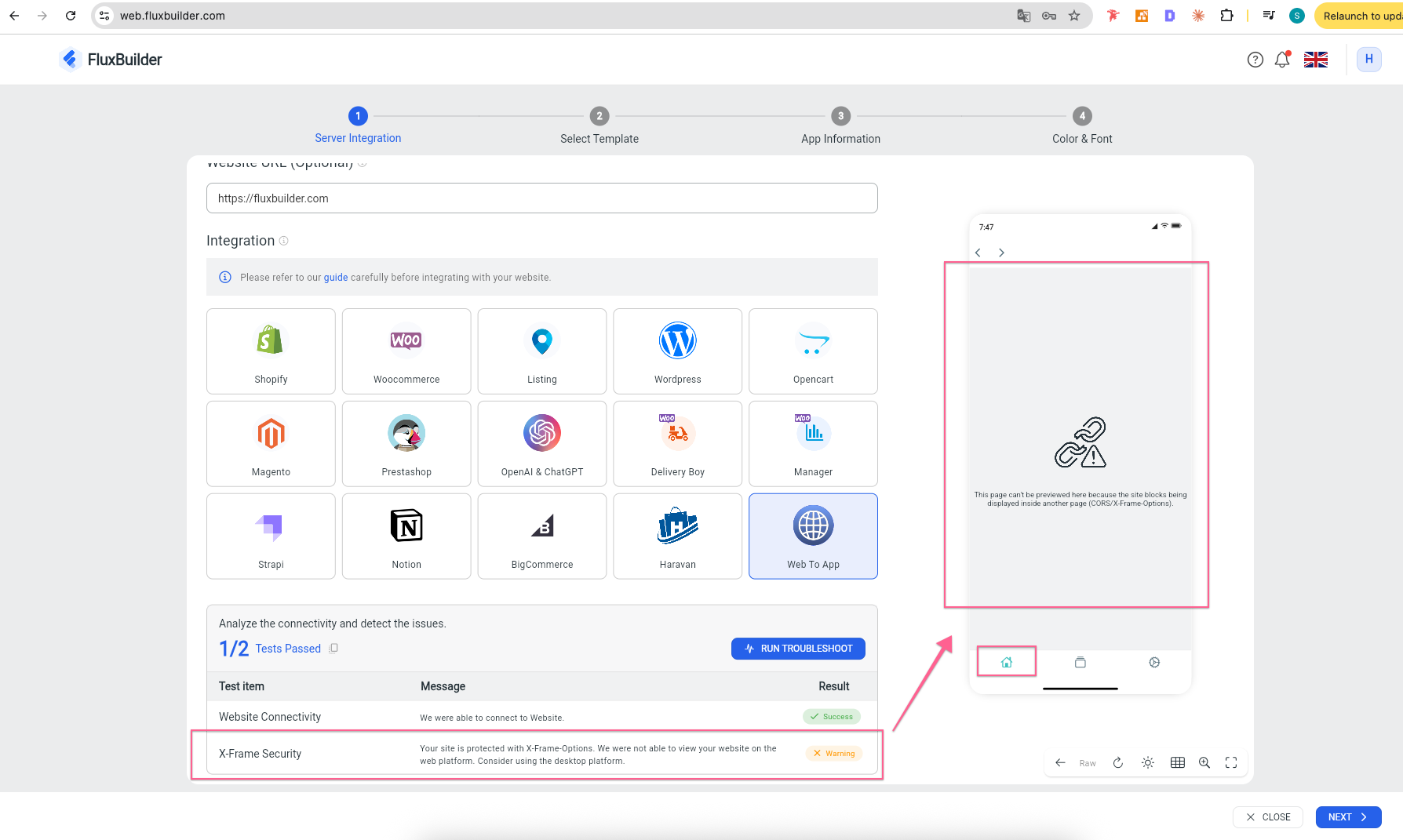
Task: Click the RUN TROUBLESHOOT button
Action: pos(798,649)
